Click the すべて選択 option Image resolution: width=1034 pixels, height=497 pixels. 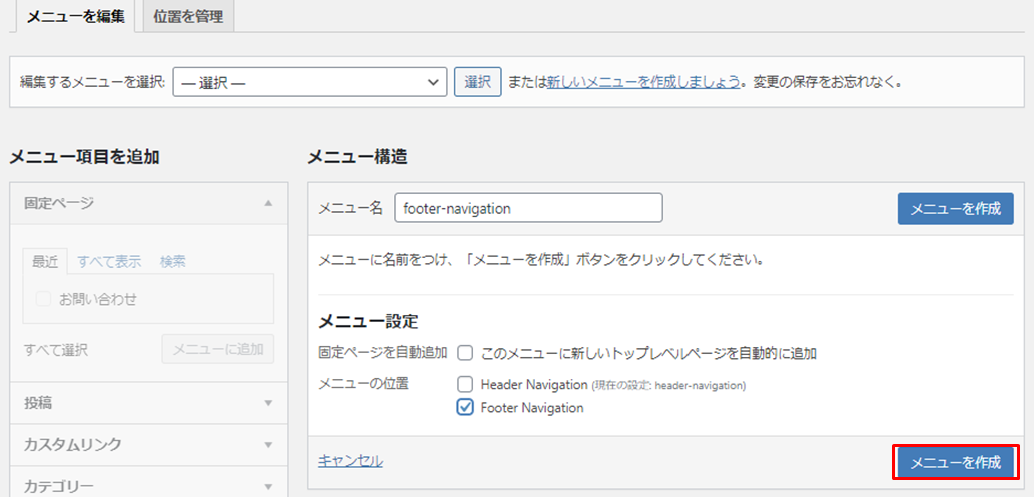tap(55, 350)
